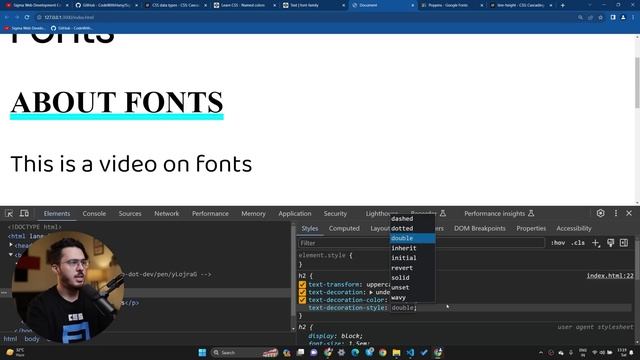Choose 'solid' from the autocomplete list

[x=412, y=278]
